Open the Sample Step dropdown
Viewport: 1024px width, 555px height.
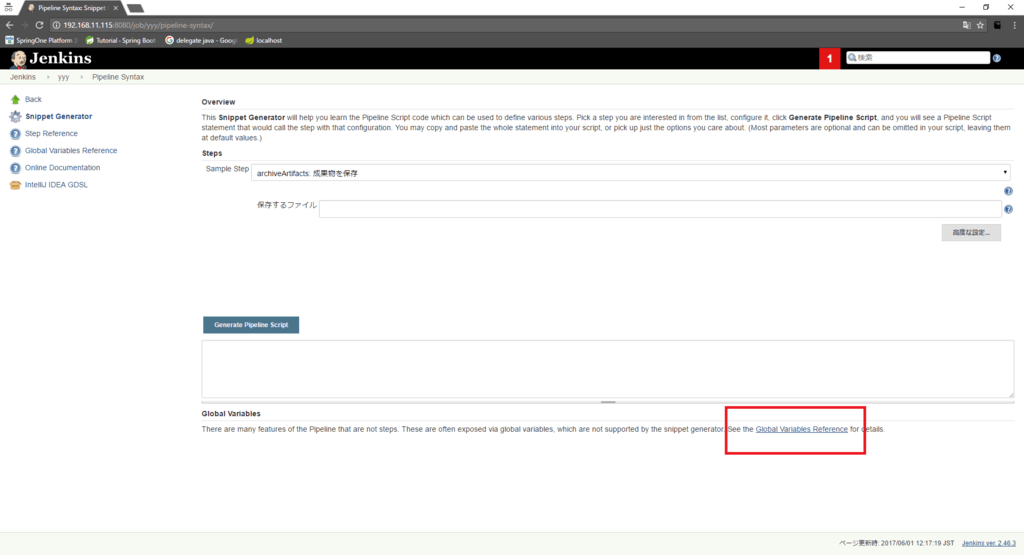click(x=632, y=172)
